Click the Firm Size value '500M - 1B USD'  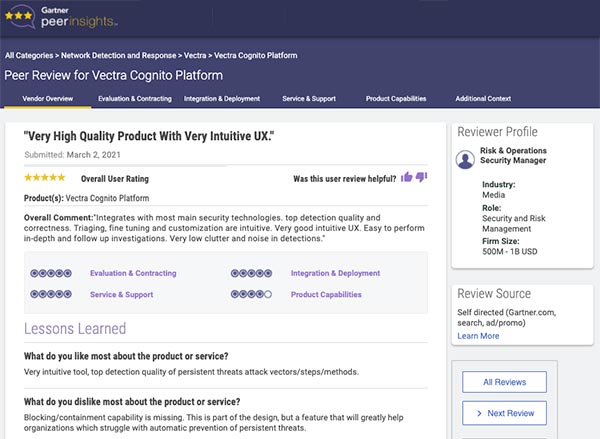[510, 252]
